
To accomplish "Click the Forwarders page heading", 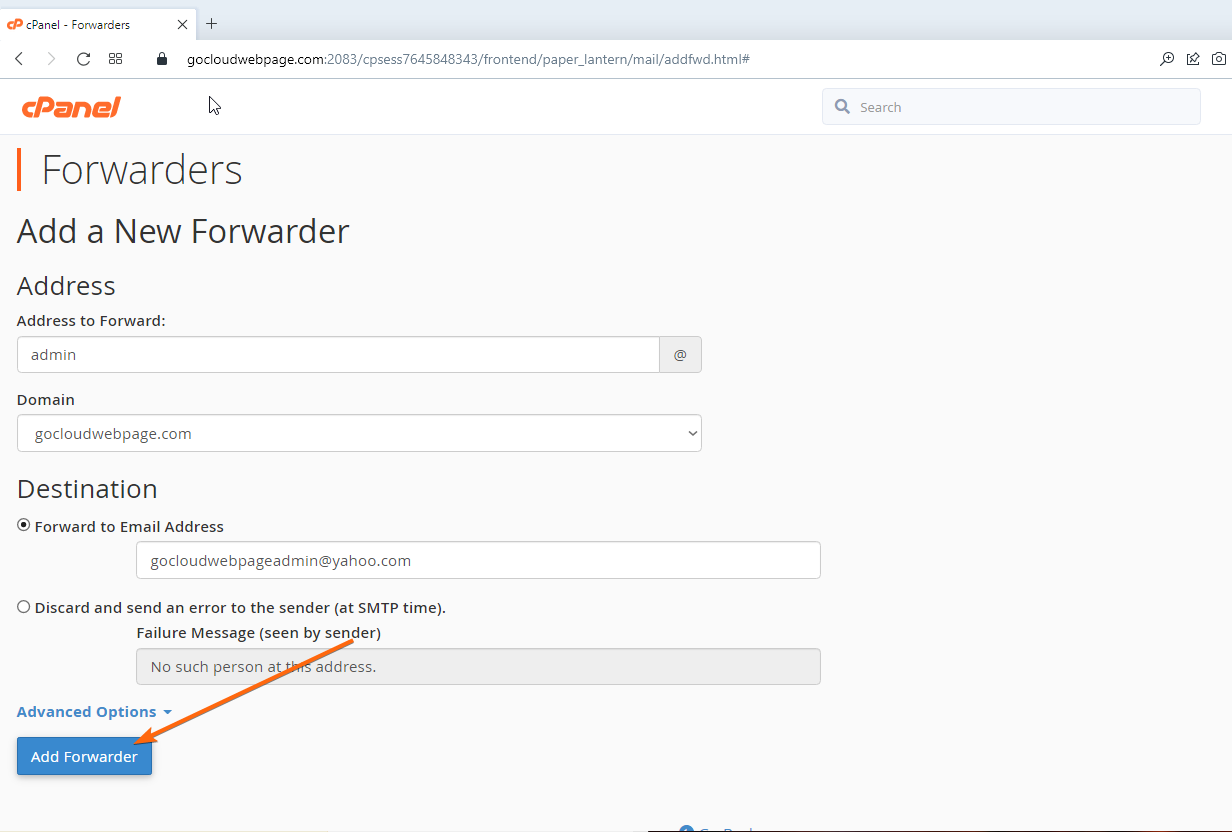I will (x=142, y=170).
